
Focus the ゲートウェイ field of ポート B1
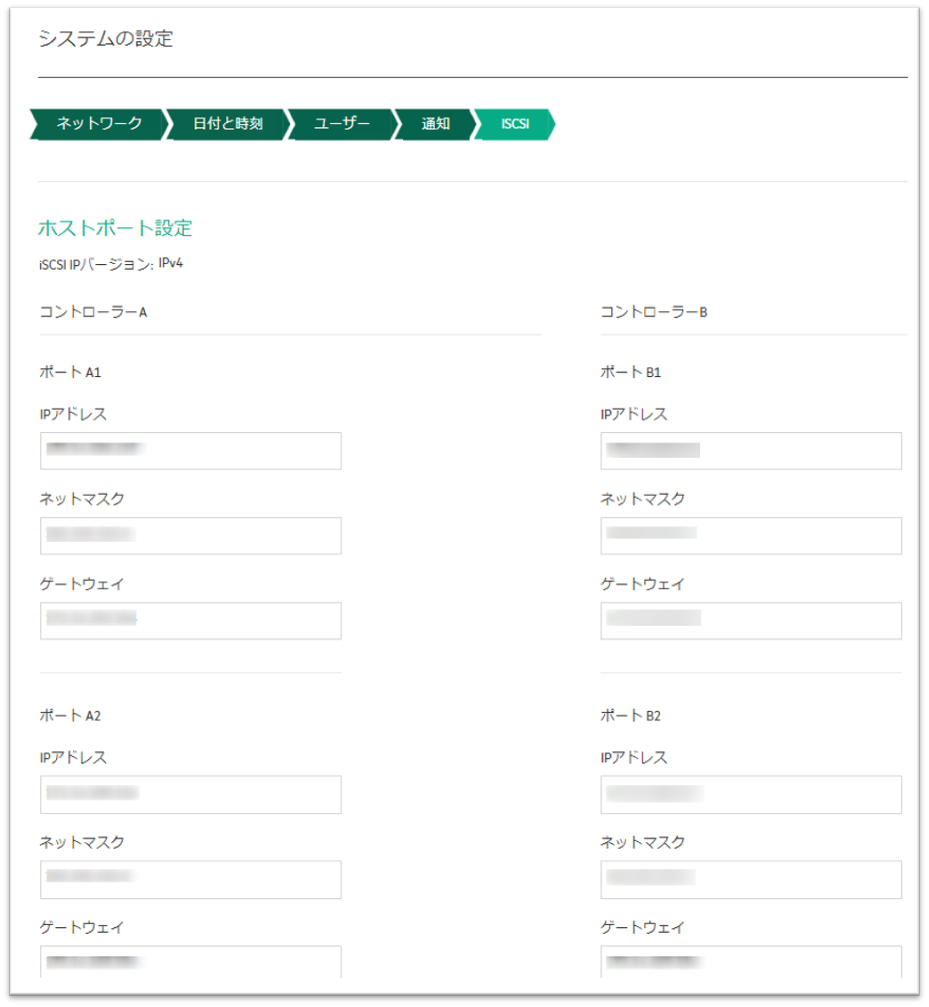[x=751, y=621]
